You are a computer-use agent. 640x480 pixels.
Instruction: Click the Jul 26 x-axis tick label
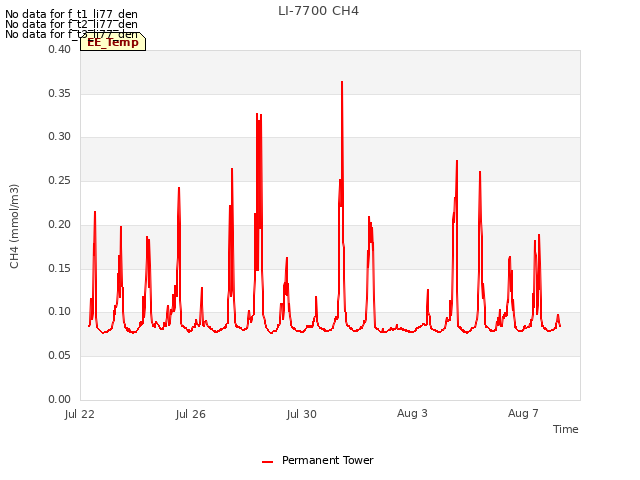pyautogui.click(x=191, y=414)
